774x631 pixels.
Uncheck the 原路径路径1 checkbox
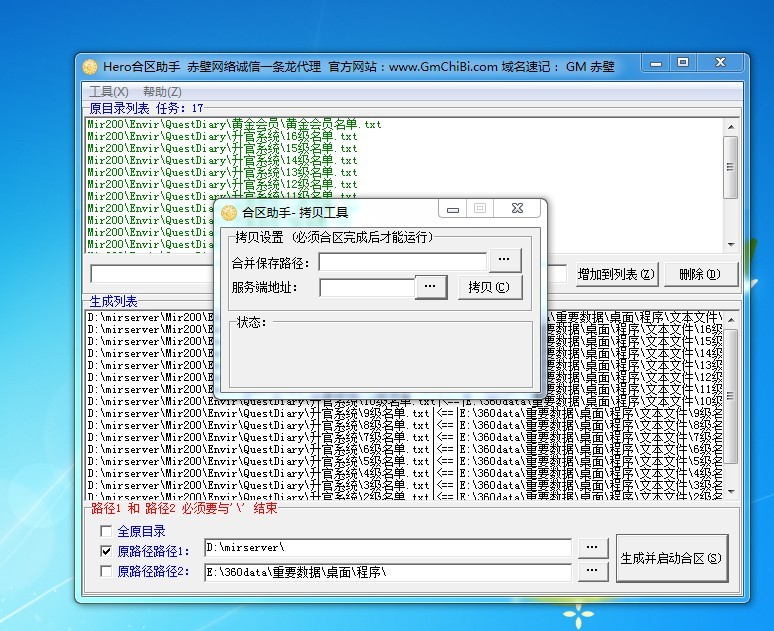[x=107, y=551]
